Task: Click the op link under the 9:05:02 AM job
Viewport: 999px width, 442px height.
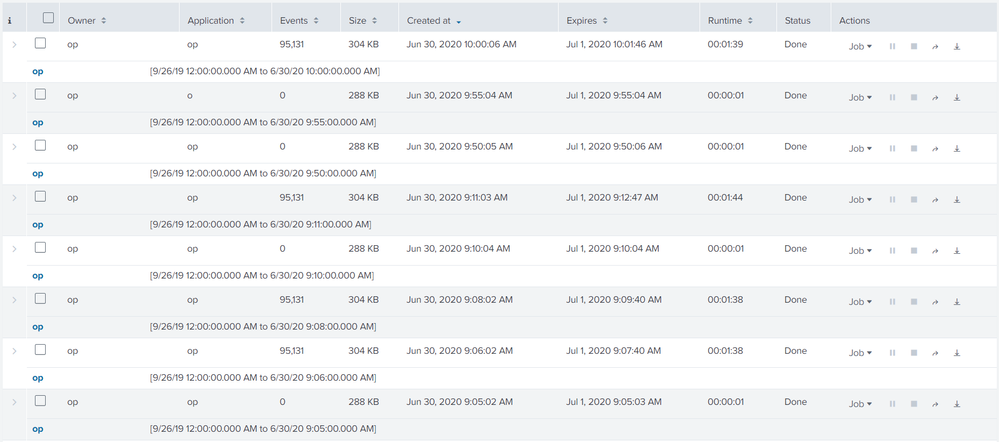Action: (x=38, y=429)
